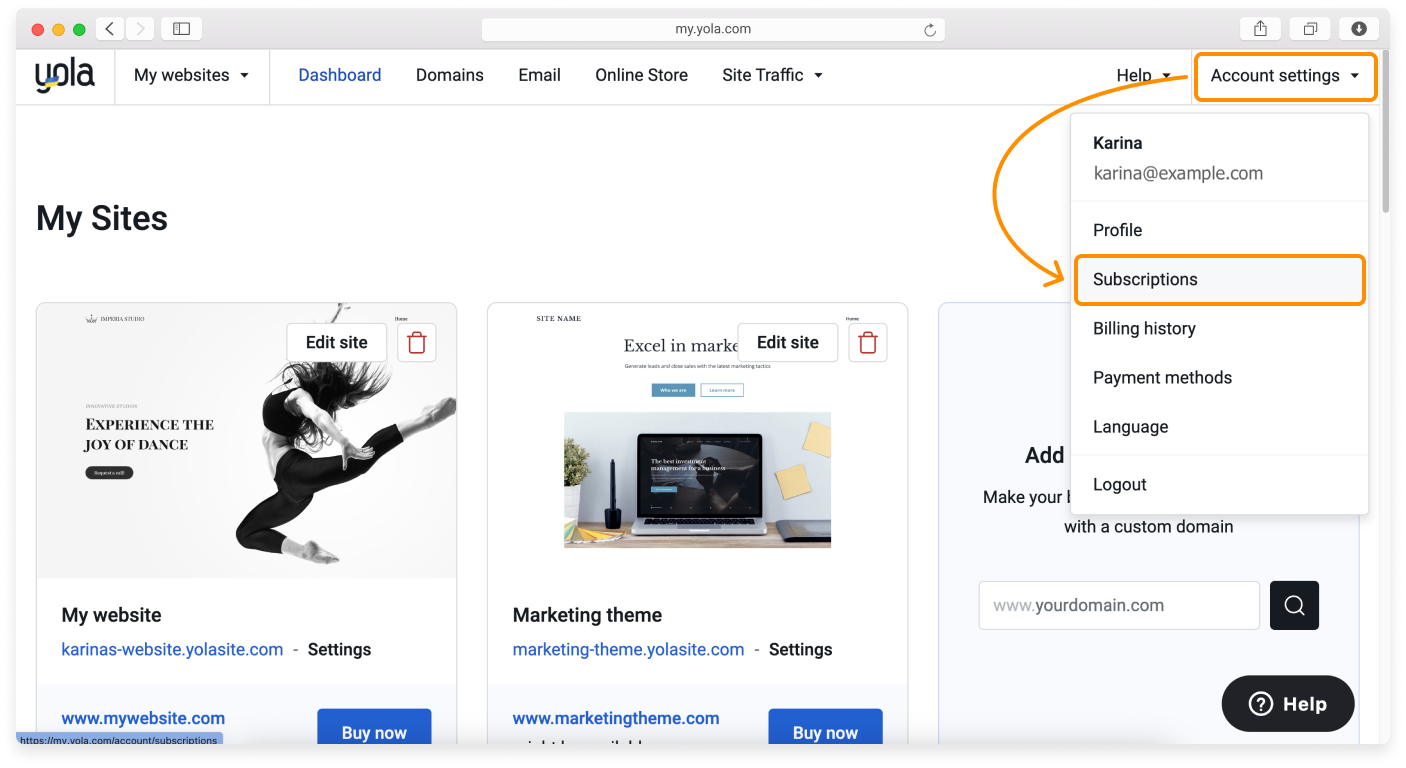Search for a custom domain with magnifier icon
This screenshot has width=1406, height=768.
coord(1294,605)
